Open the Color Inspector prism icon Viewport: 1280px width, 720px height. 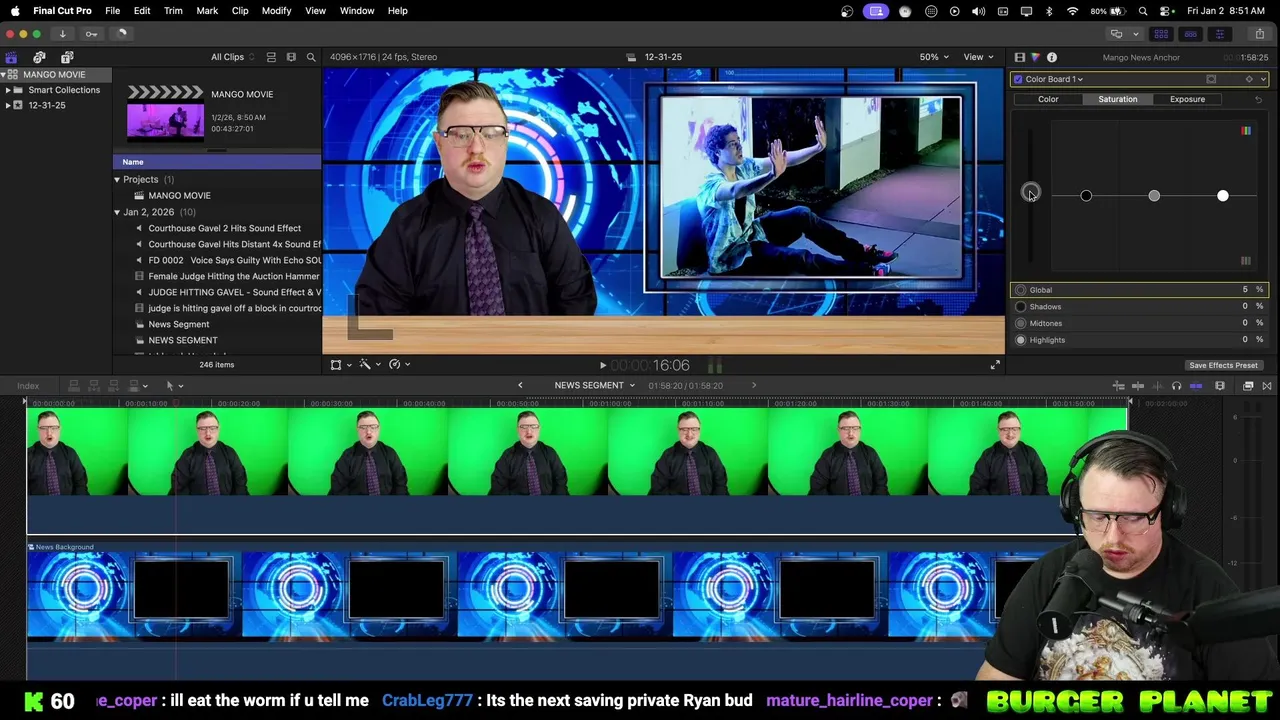[x=1035, y=57]
